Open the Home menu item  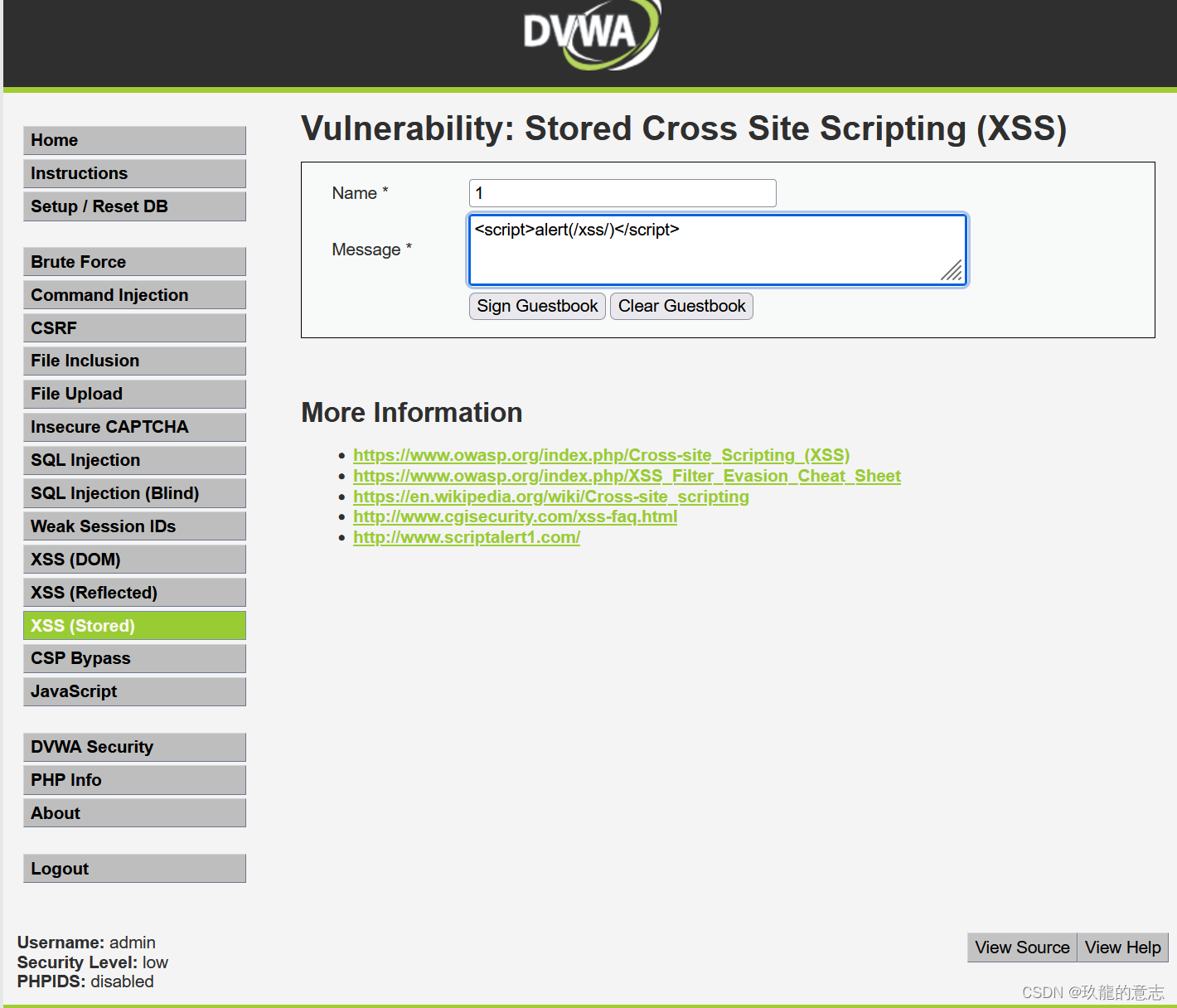(134, 140)
